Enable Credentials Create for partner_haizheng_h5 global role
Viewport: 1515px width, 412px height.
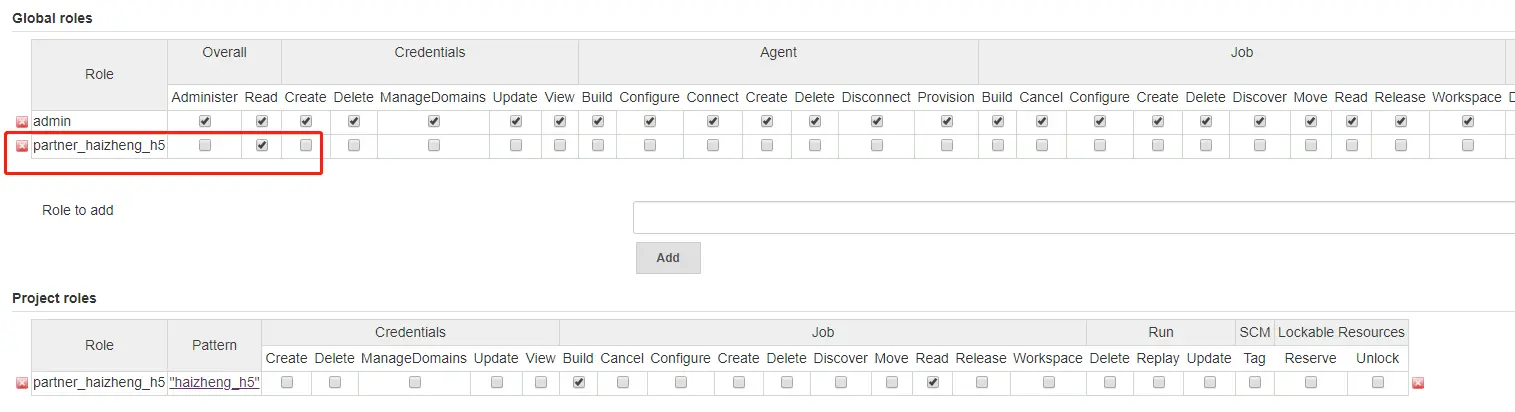pyautogui.click(x=305, y=145)
